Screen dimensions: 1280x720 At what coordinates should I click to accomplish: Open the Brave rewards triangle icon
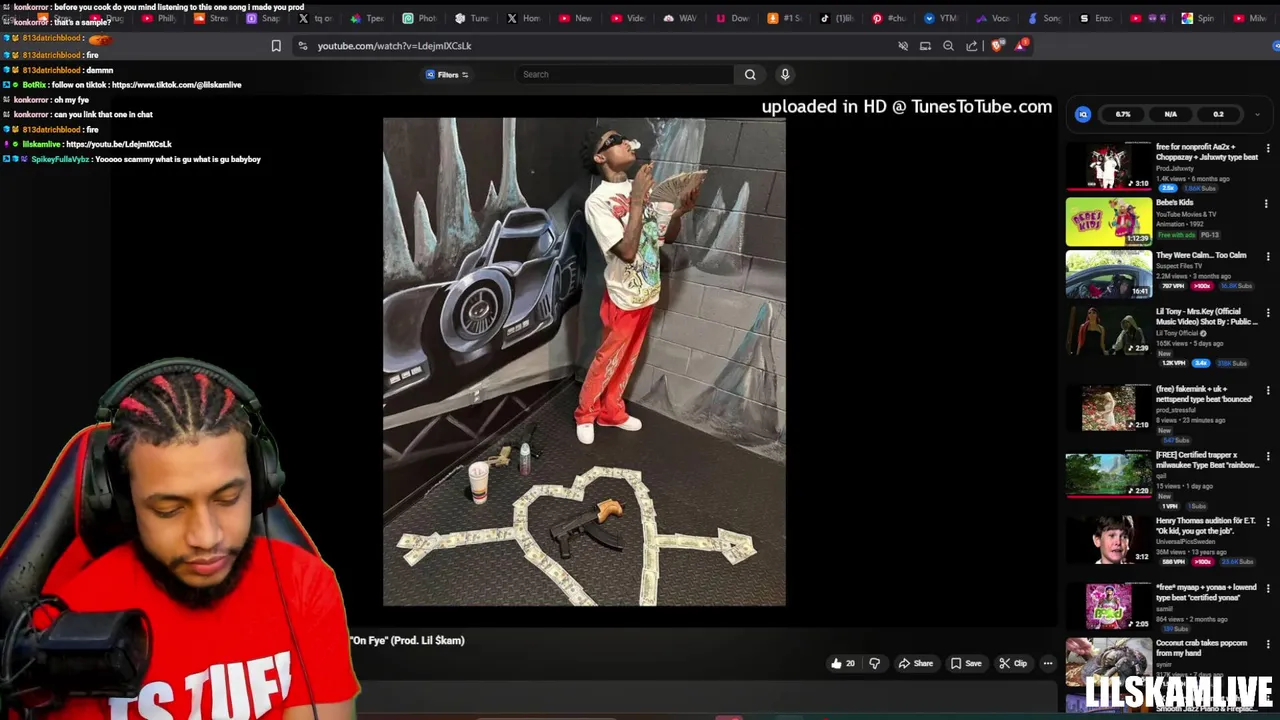point(1021,45)
